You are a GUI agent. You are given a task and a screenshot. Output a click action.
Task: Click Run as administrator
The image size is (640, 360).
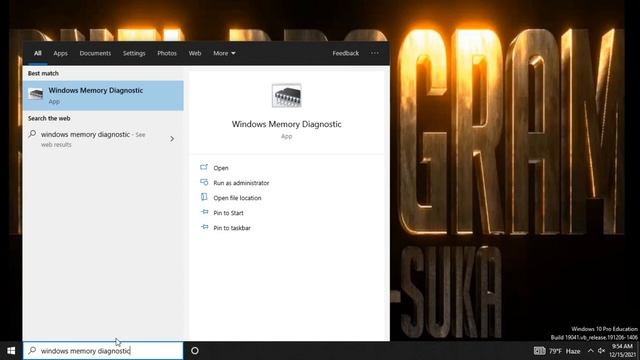[x=241, y=183]
